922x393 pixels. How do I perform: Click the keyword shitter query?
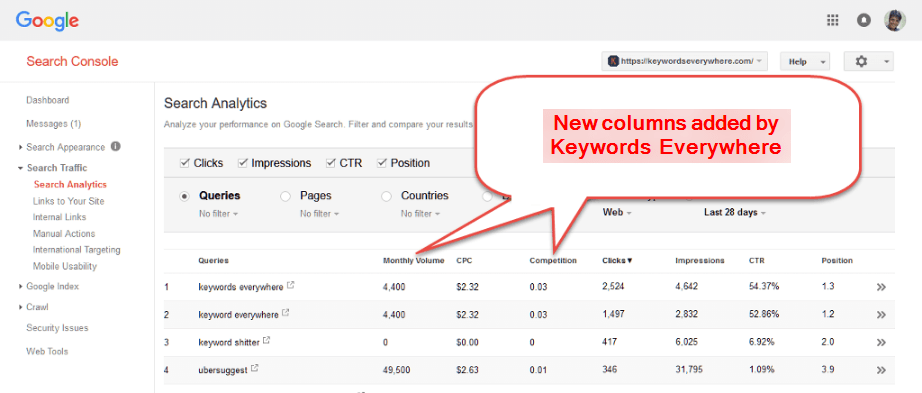pyautogui.click(x=229, y=342)
